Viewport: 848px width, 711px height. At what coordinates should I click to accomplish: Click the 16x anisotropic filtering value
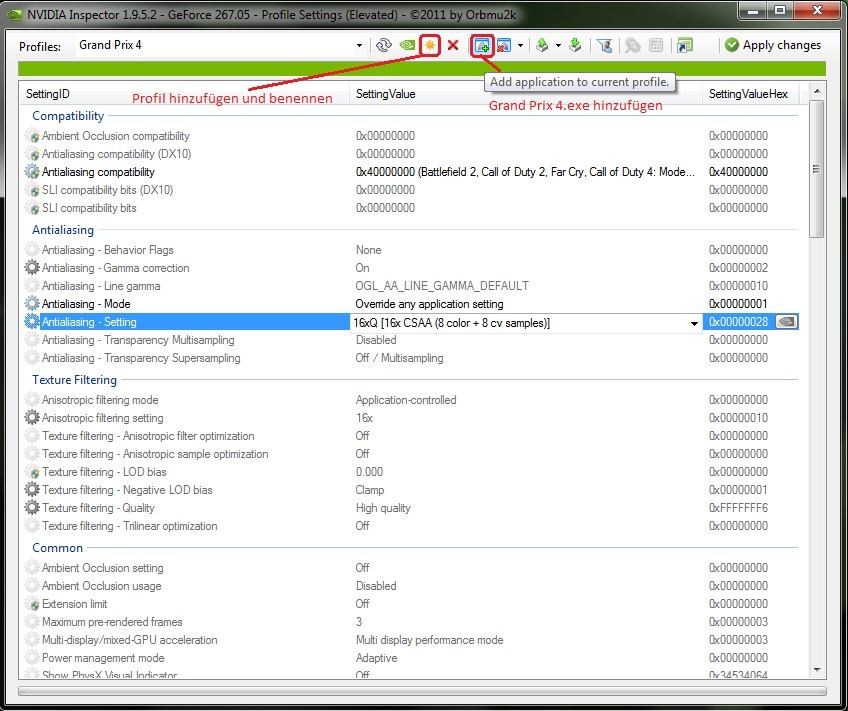click(365, 418)
